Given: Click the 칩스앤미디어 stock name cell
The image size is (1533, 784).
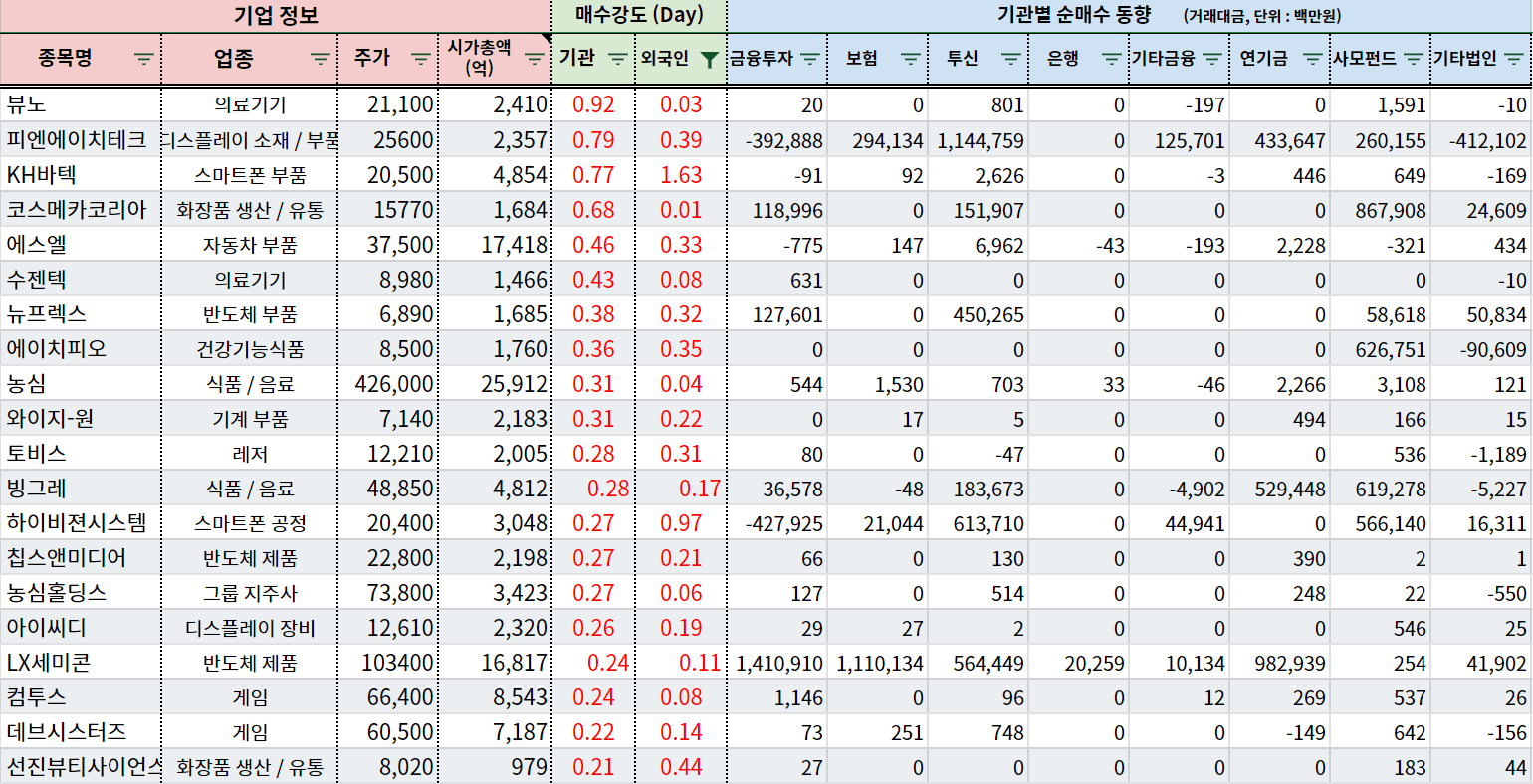Looking at the screenshot, I should pos(81,557).
